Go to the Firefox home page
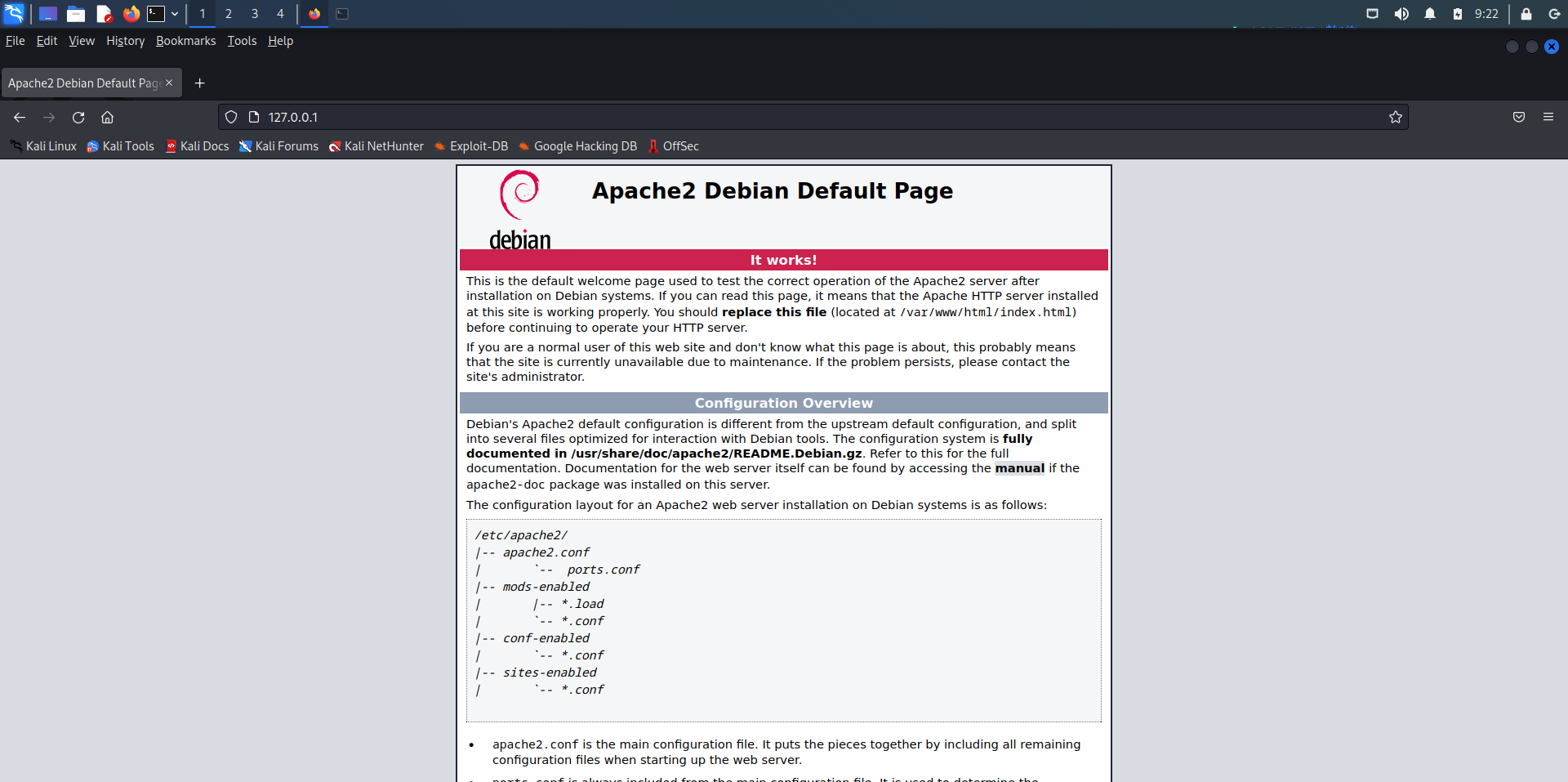The width and height of the screenshot is (1568, 782). coord(107,118)
